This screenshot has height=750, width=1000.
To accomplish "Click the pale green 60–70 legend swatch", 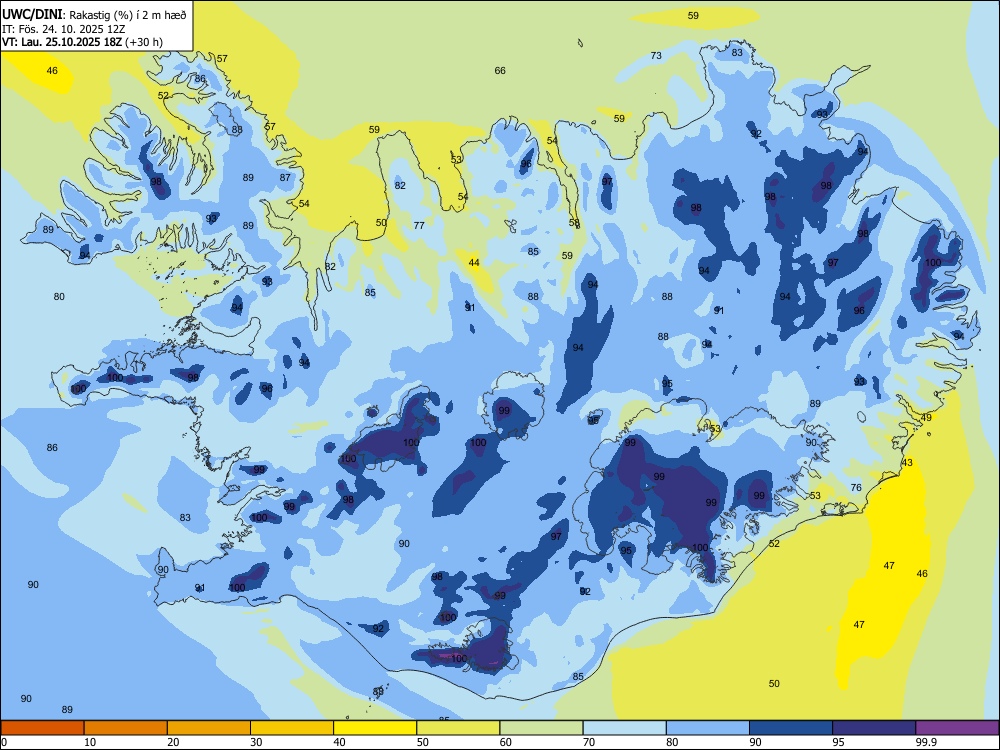I will pyautogui.click(x=541, y=728).
